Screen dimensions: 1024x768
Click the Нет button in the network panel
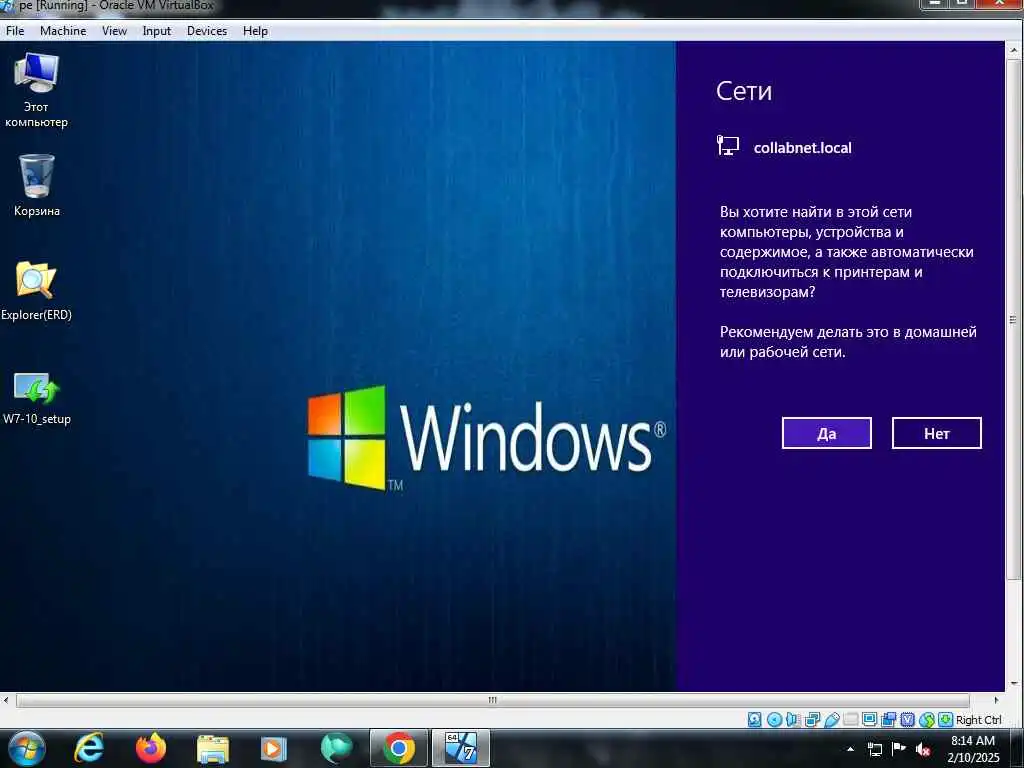pyautogui.click(x=936, y=433)
